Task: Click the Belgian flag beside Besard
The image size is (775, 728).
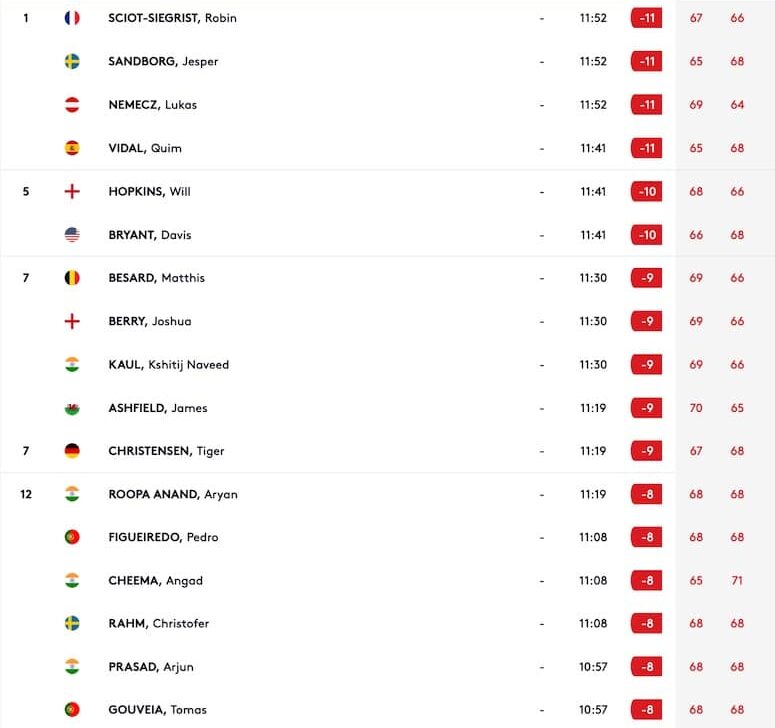Action: point(72,278)
